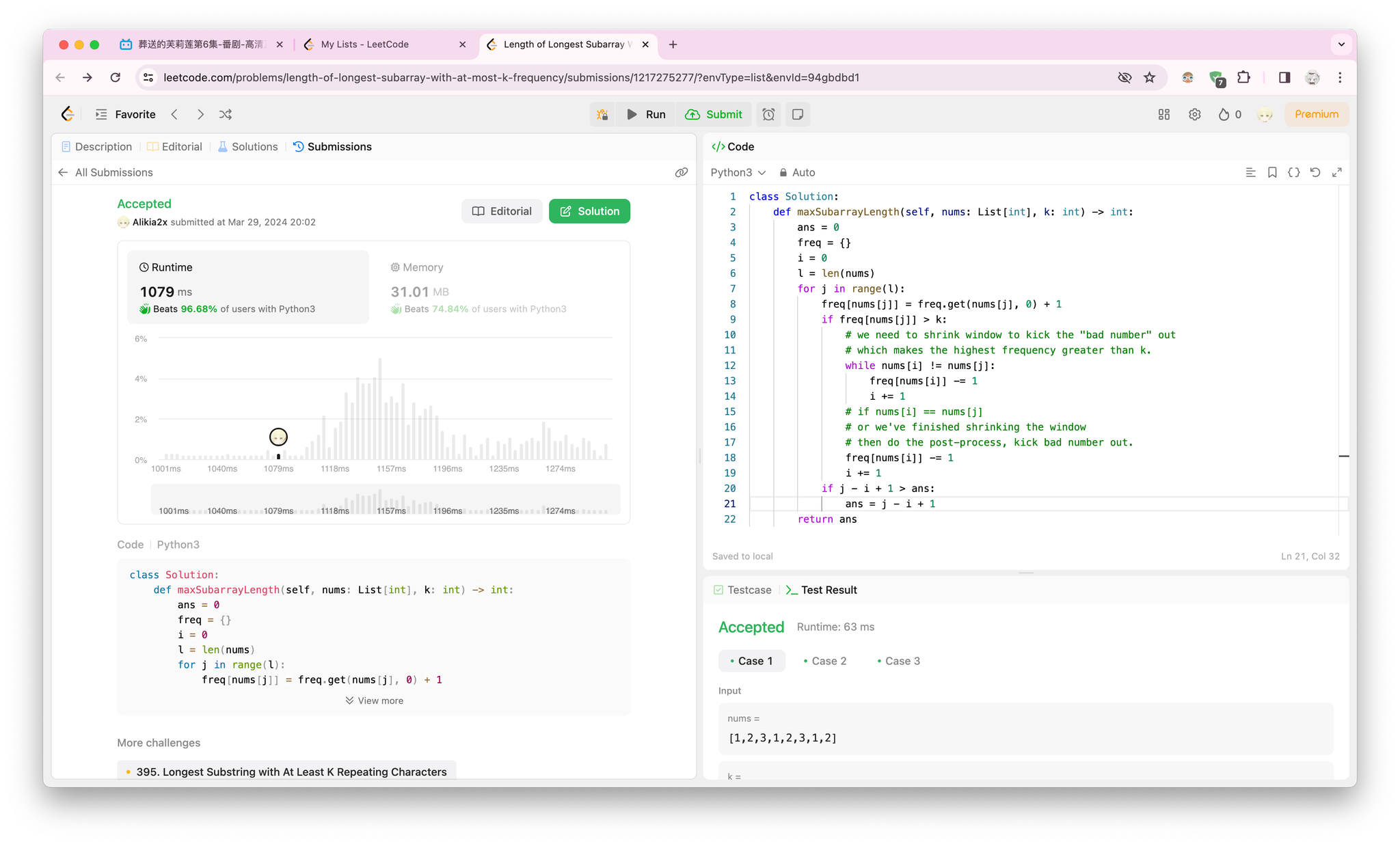Click the format code braces icon
Image resolution: width=1400 pixels, height=844 pixels.
[1293, 172]
